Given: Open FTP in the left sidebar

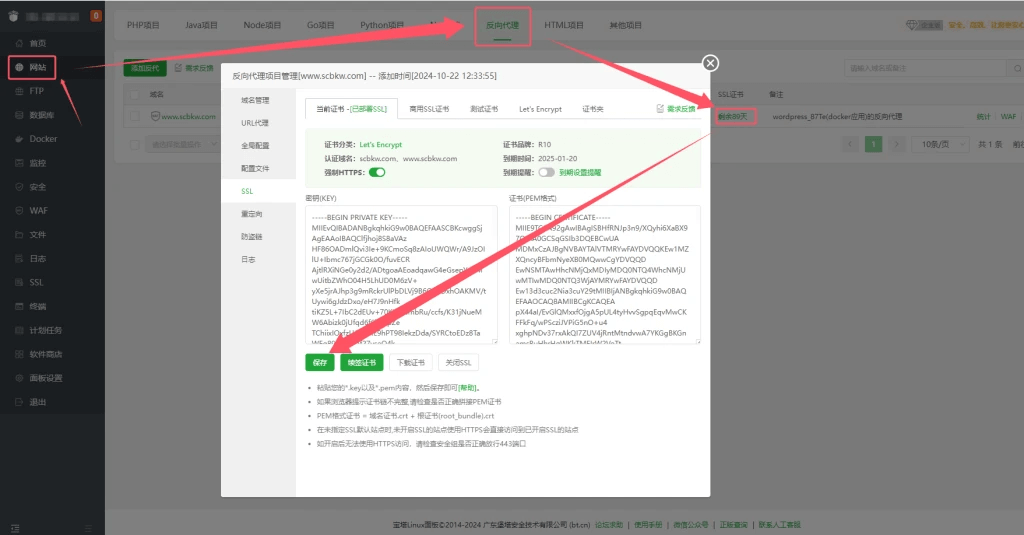Looking at the screenshot, I should click(37, 91).
